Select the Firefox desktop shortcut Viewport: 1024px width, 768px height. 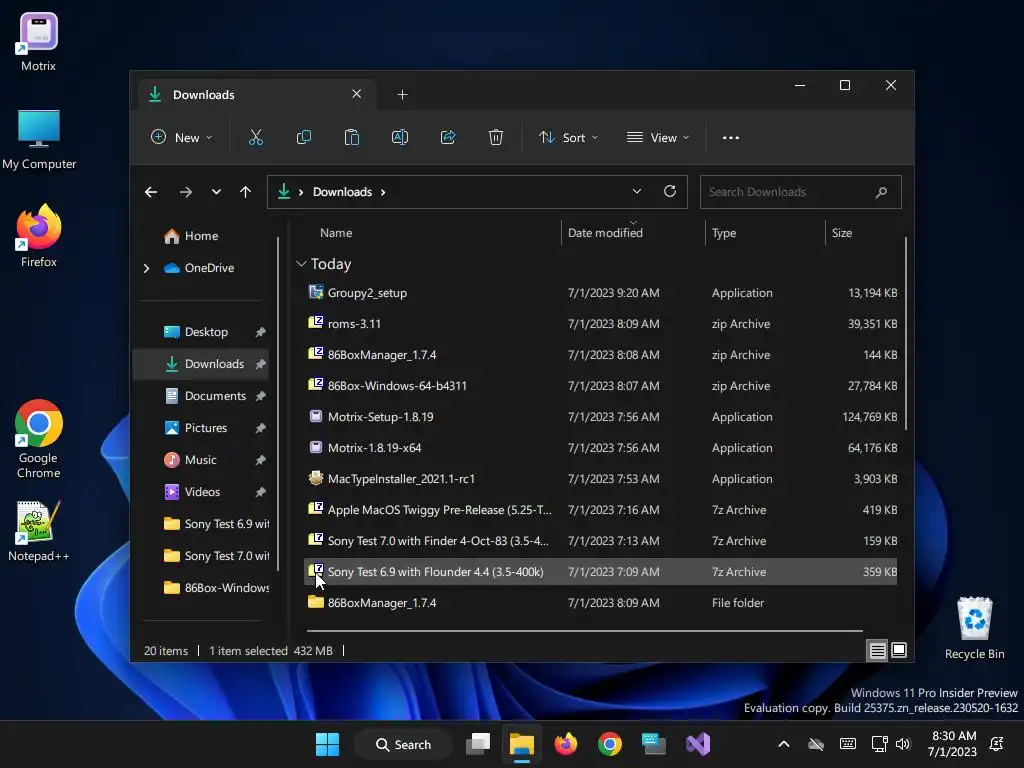coord(39,235)
